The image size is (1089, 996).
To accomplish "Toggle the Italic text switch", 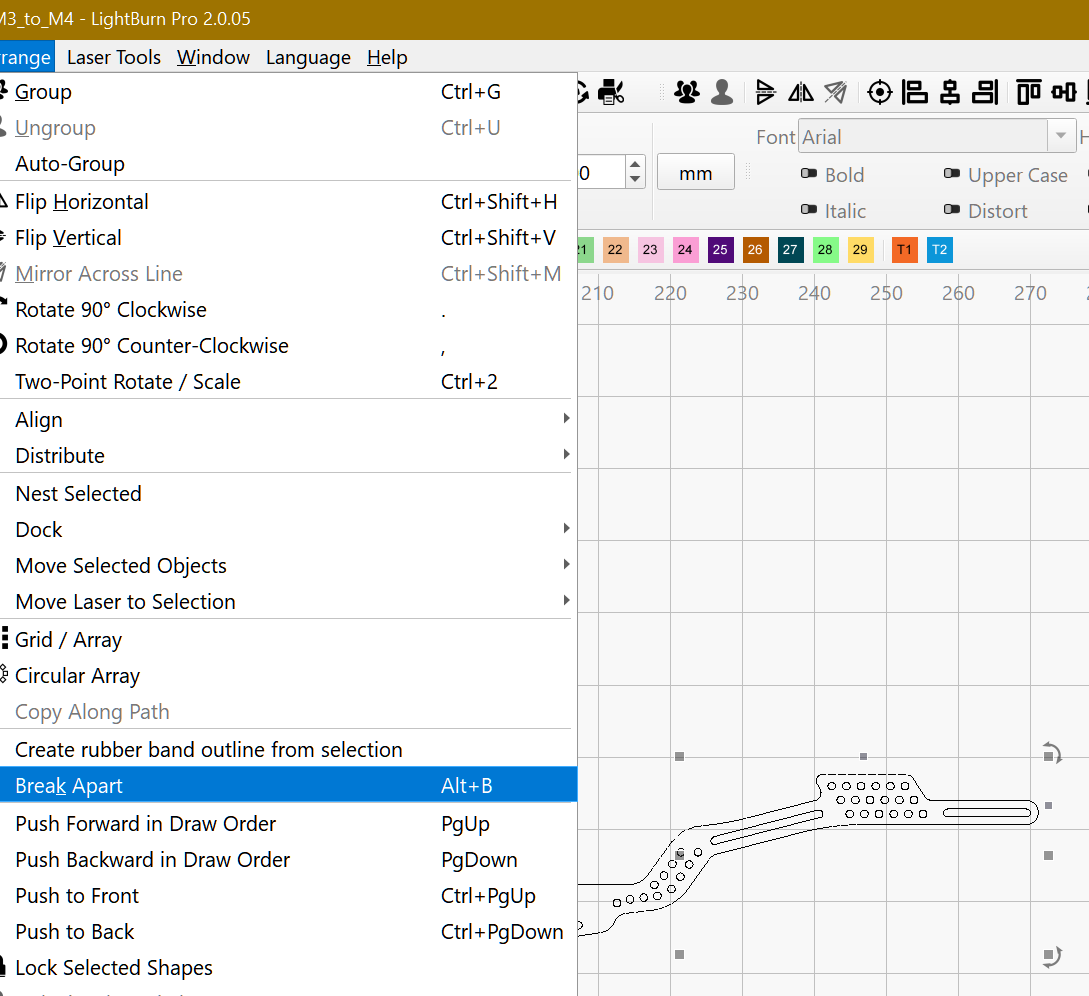I will tap(809, 211).
